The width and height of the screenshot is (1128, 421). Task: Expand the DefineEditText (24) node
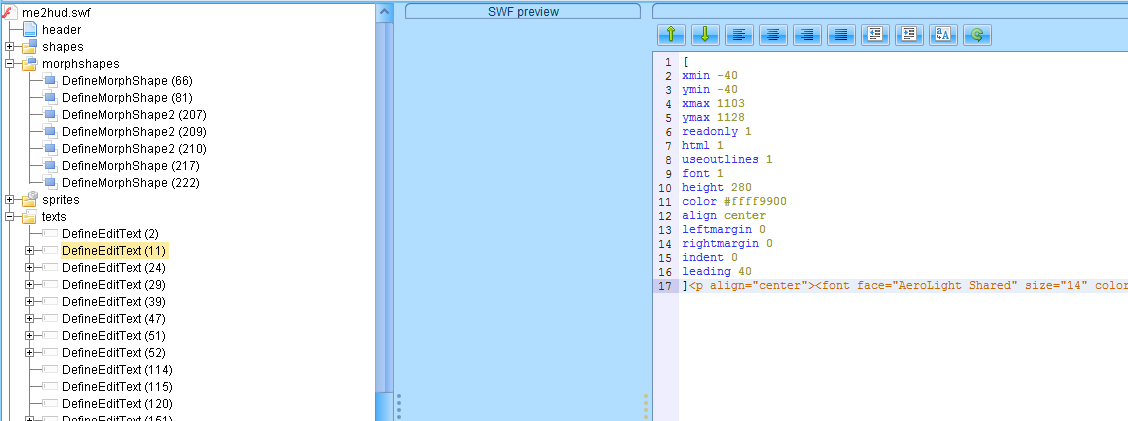click(30, 268)
